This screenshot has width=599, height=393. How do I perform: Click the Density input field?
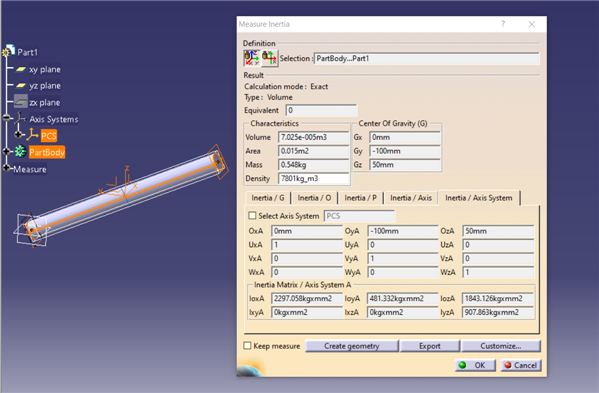[314, 178]
